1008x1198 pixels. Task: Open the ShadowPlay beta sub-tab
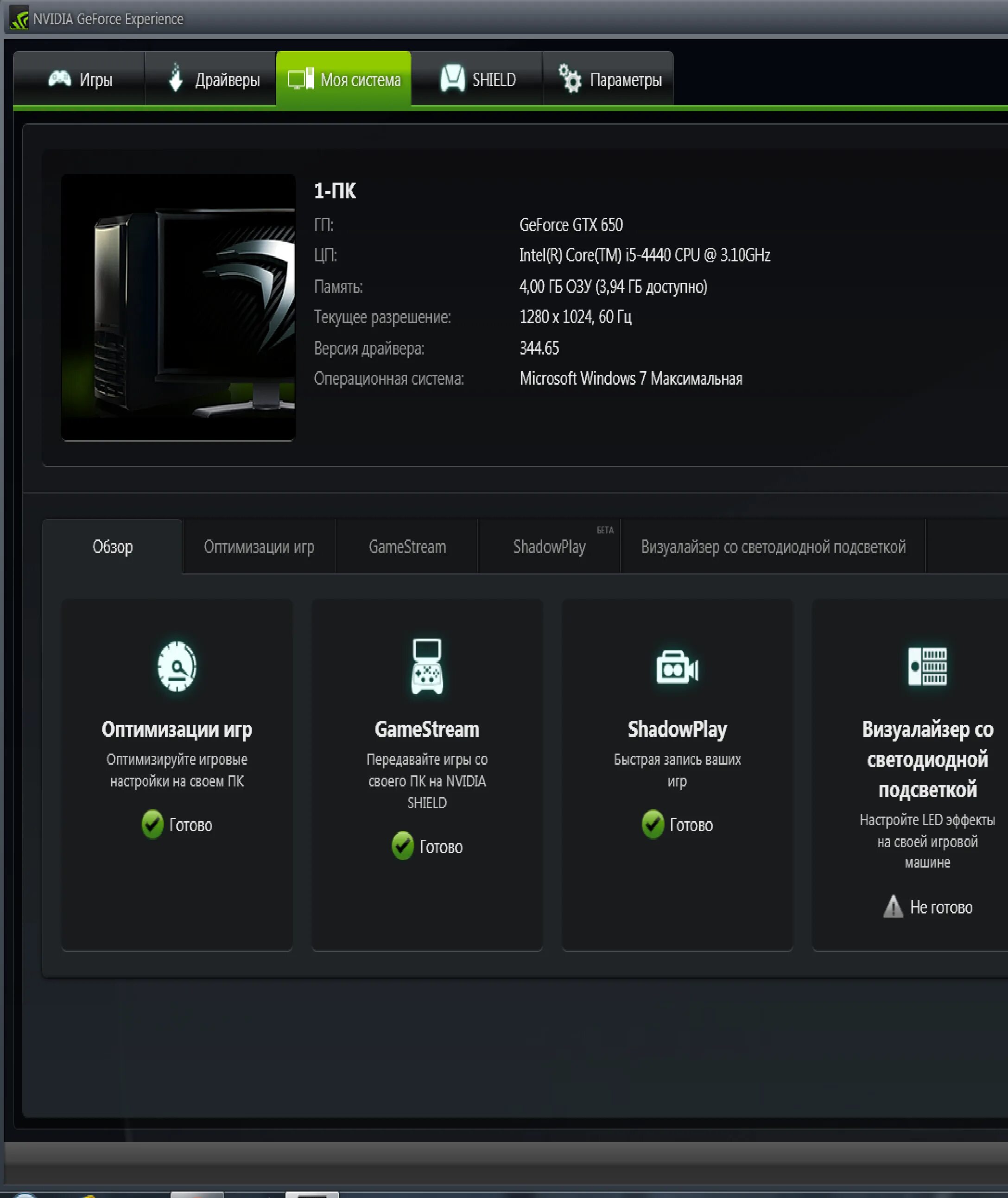pyautogui.click(x=549, y=547)
